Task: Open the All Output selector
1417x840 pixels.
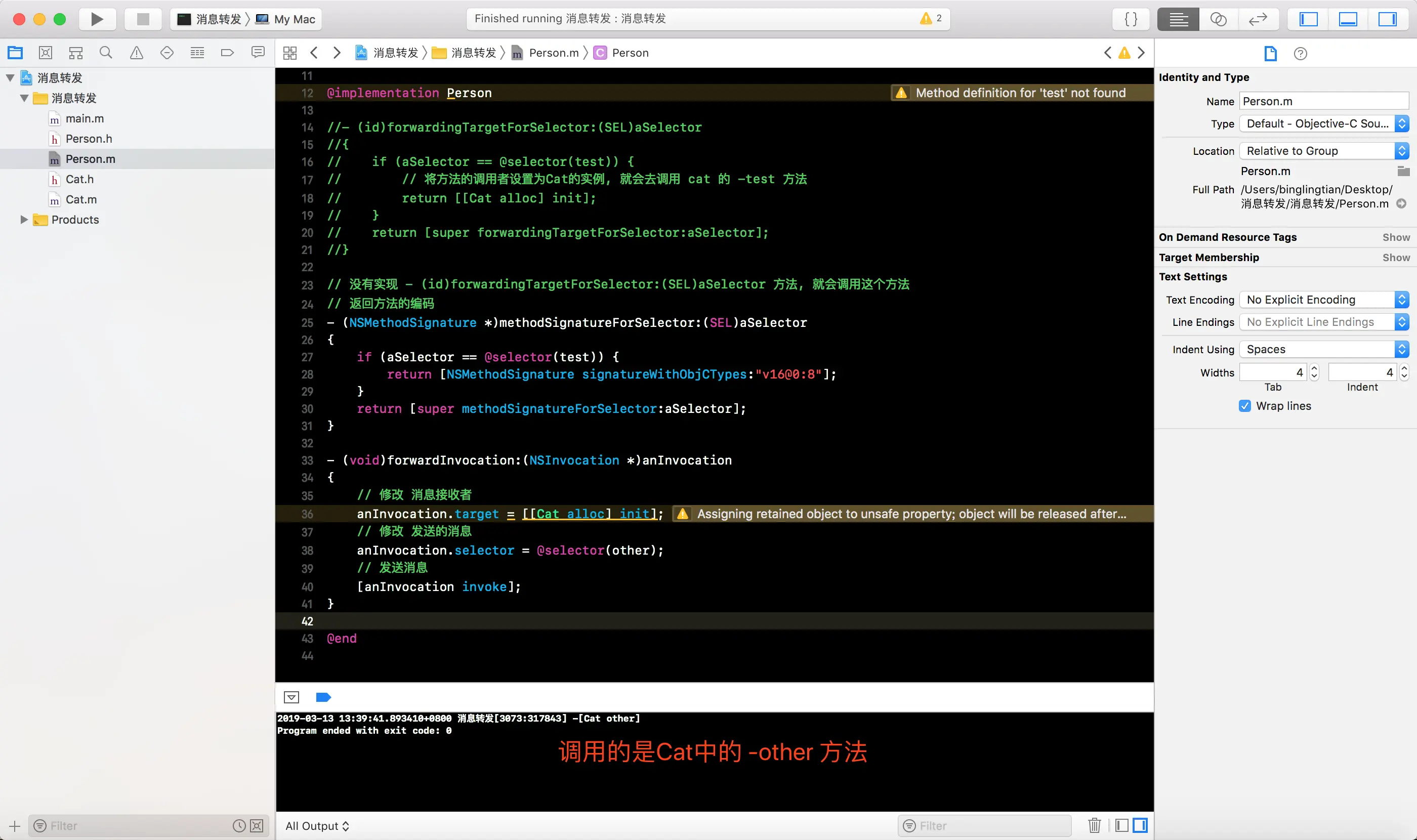Action: (317, 825)
